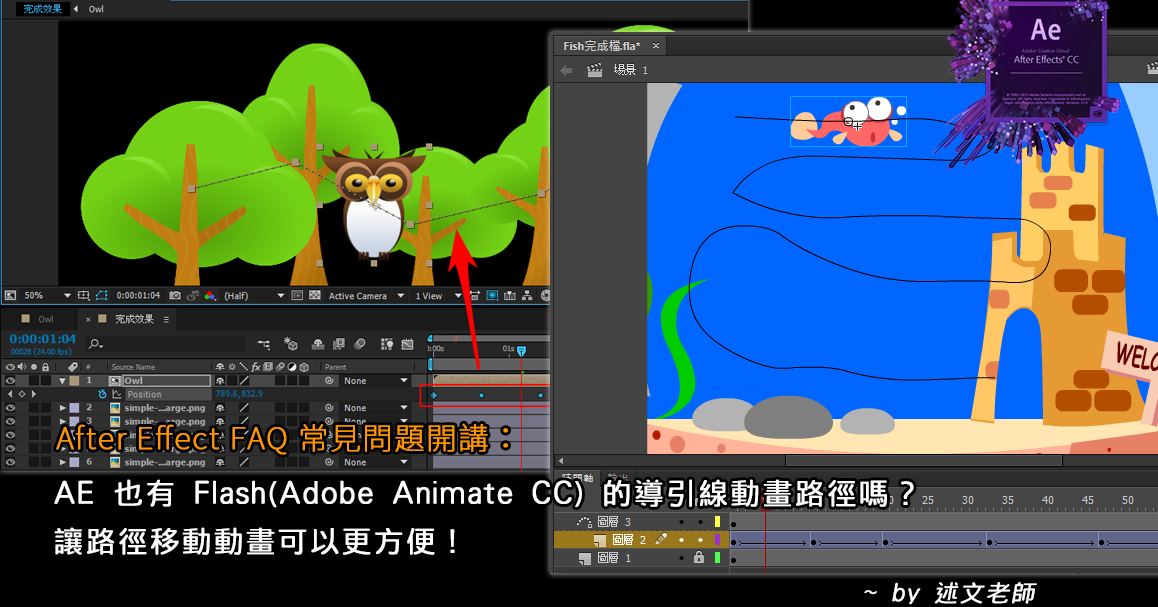Select the 完成效果 tab at viewer top

pyautogui.click(x=42, y=9)
